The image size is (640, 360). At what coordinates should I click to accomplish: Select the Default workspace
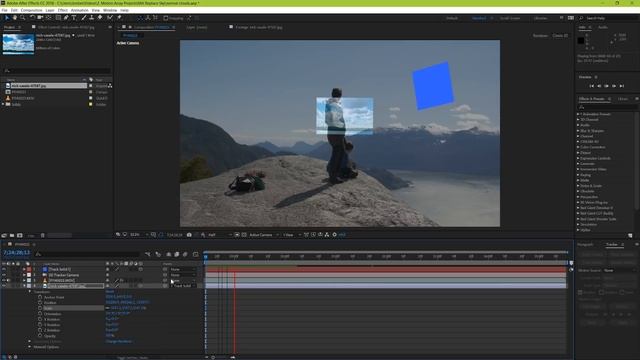pyautogui.click(x=452, y=18)
